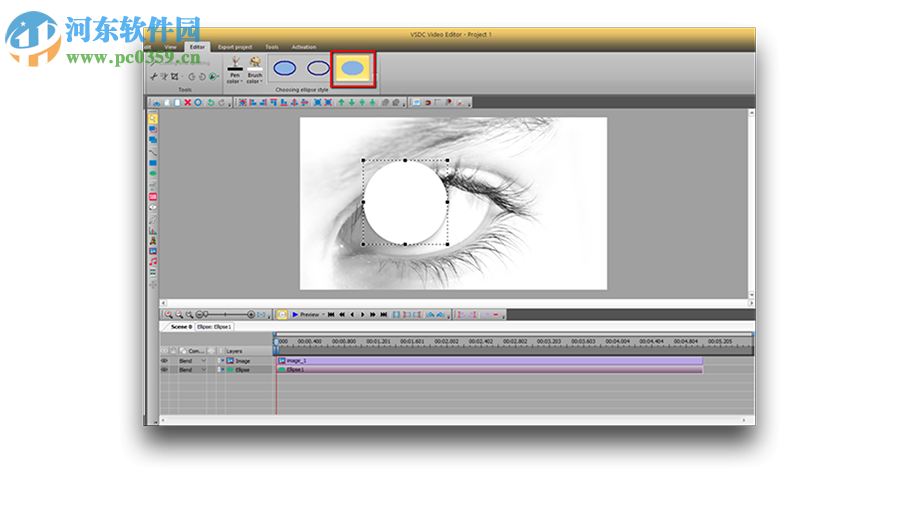The height and width of the screenshot is (506, 900).
Task: Move object up one layer, green arrow
Action: coord(342,102)
